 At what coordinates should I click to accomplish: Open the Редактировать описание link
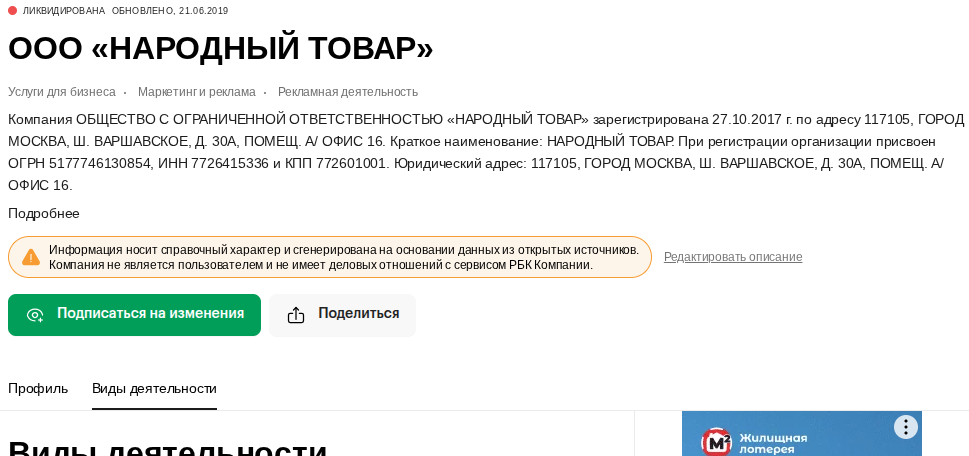(x=732, y=257)
